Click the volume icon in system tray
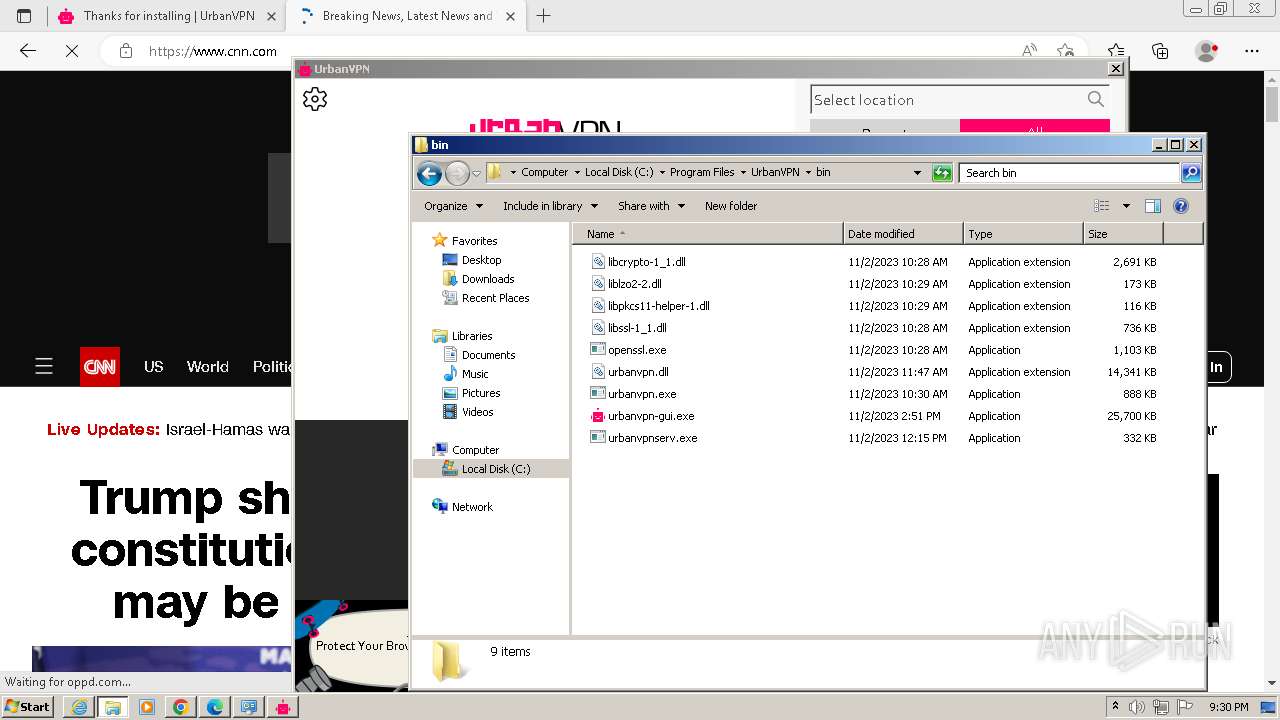 [1137, 707]
